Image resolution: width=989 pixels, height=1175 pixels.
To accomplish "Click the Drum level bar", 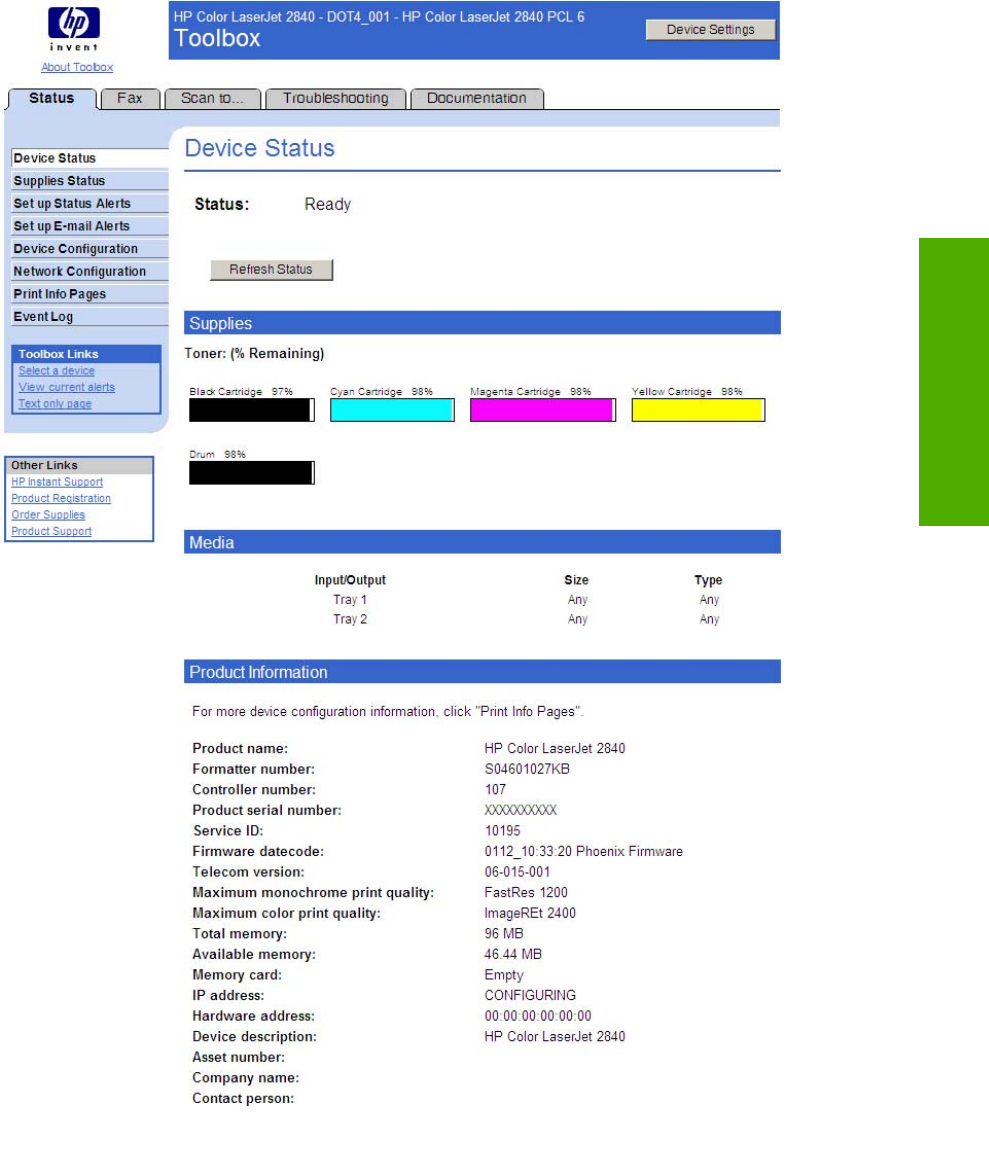I will pyautogui.click(x=252, y=473).
